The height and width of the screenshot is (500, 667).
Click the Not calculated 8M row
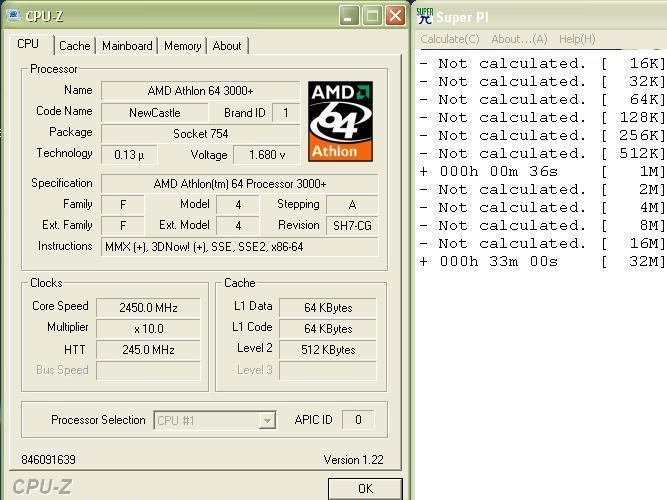click(x=542, y=226)
